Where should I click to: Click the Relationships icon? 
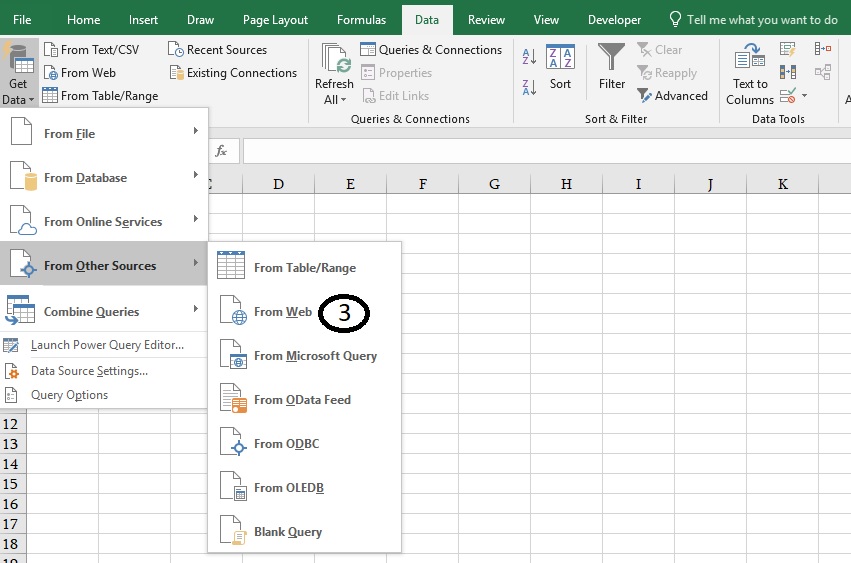[823, 72]
